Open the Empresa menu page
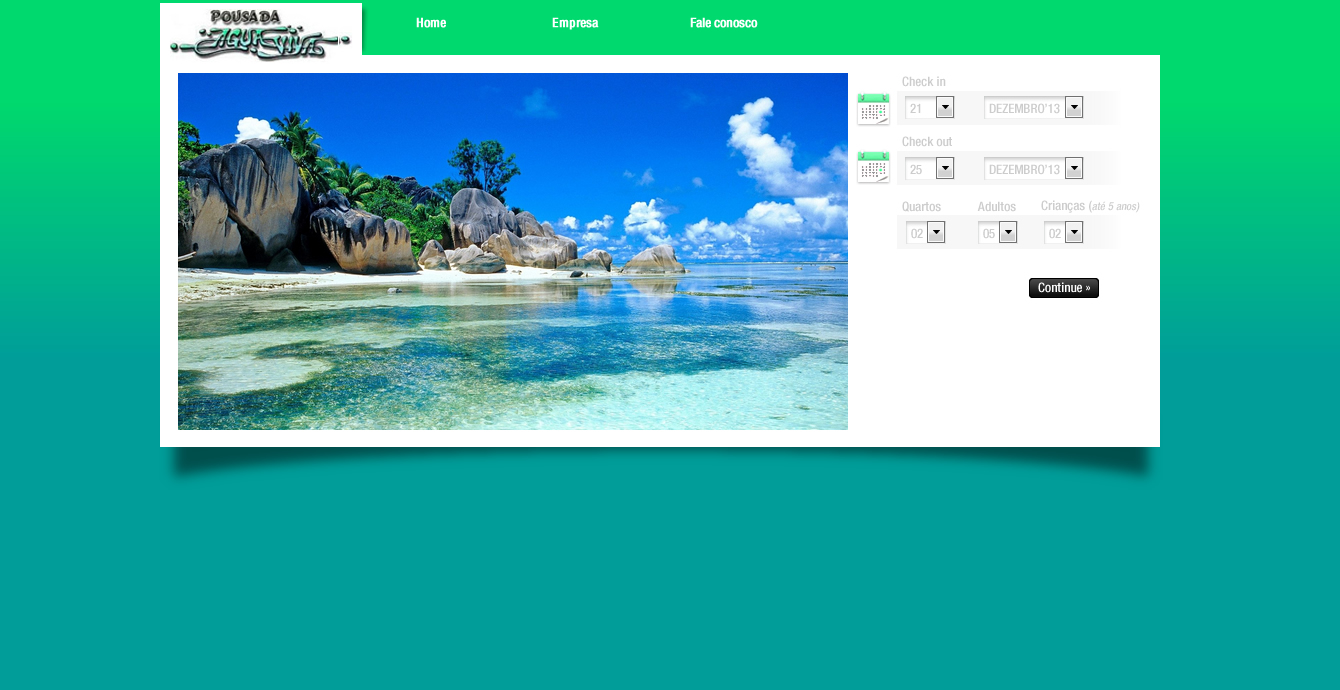 [x=575, y=23]
